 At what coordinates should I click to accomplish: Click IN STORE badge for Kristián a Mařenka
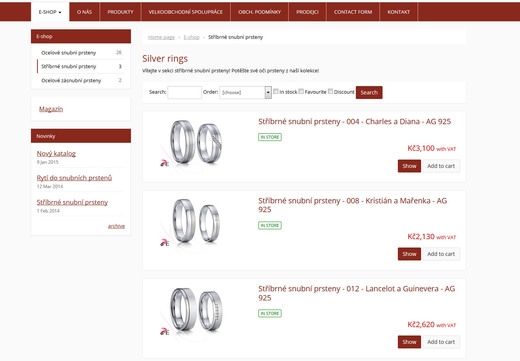point(270,225)
